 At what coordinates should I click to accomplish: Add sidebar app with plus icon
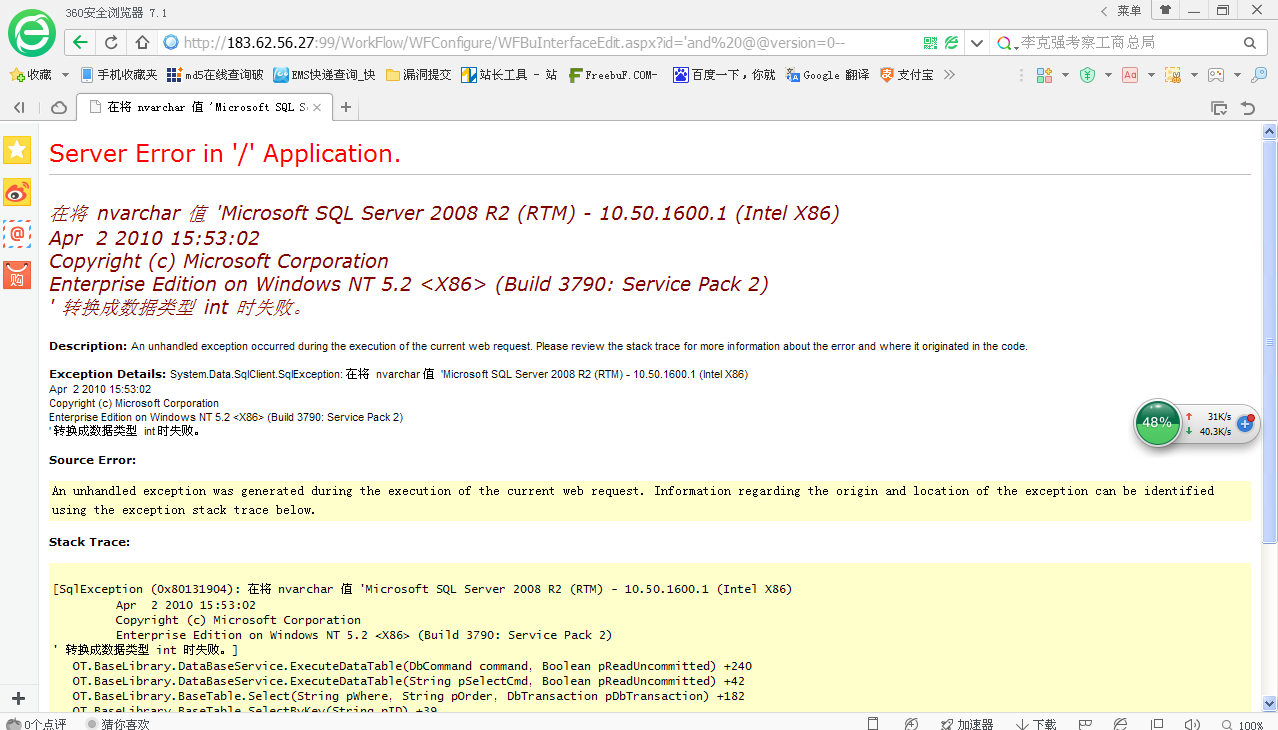(x=17, y=698)
